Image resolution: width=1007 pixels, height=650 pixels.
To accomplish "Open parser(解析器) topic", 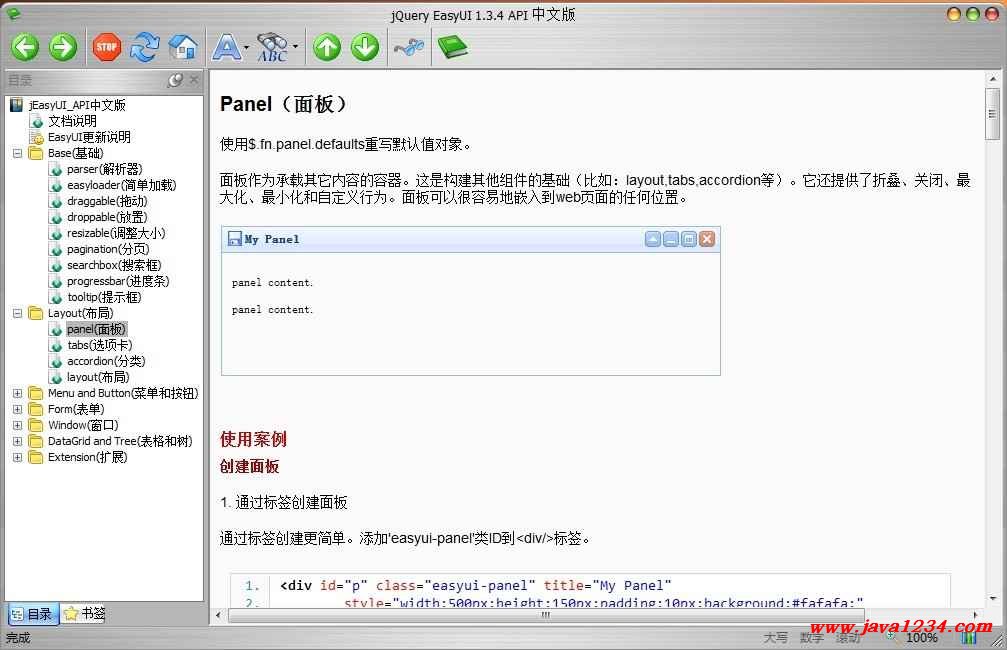I will click(x=105, y=169).
